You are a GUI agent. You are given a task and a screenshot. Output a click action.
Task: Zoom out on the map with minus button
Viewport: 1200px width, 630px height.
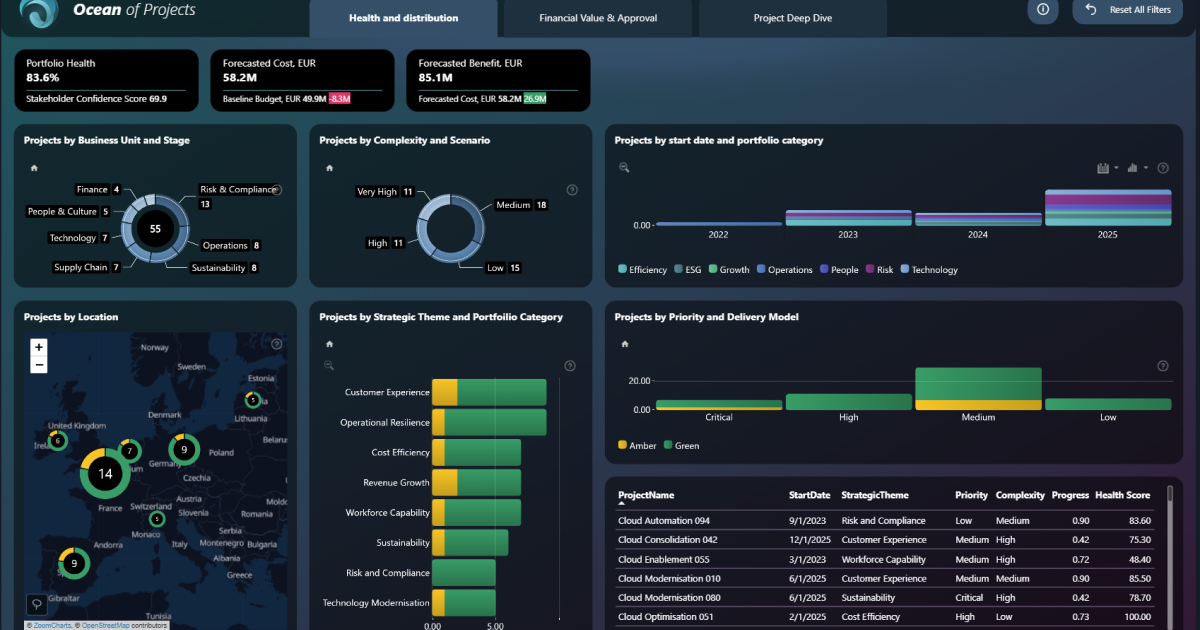[x=39, y=364]
